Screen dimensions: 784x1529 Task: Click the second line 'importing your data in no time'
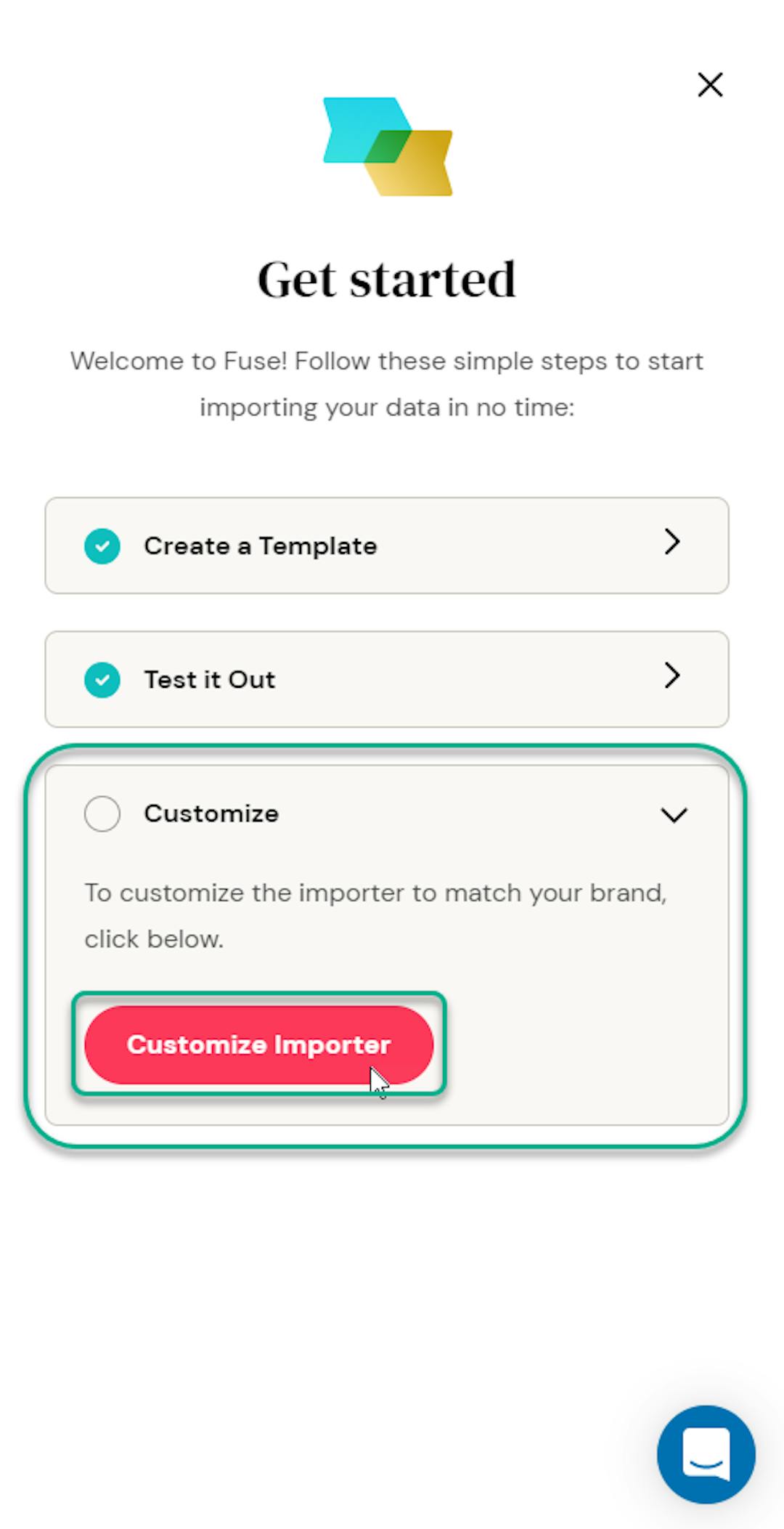pos(387,407)
